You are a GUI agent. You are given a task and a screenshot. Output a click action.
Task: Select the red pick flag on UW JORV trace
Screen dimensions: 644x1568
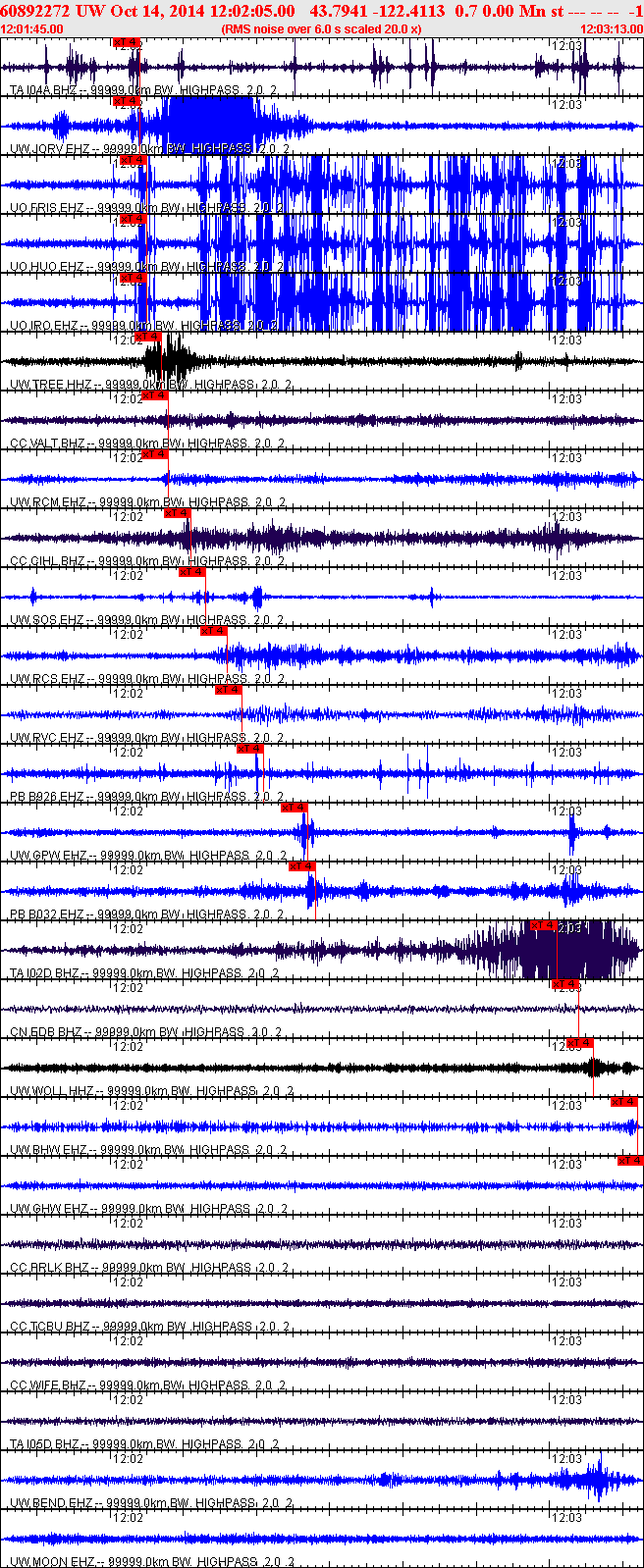128,101
